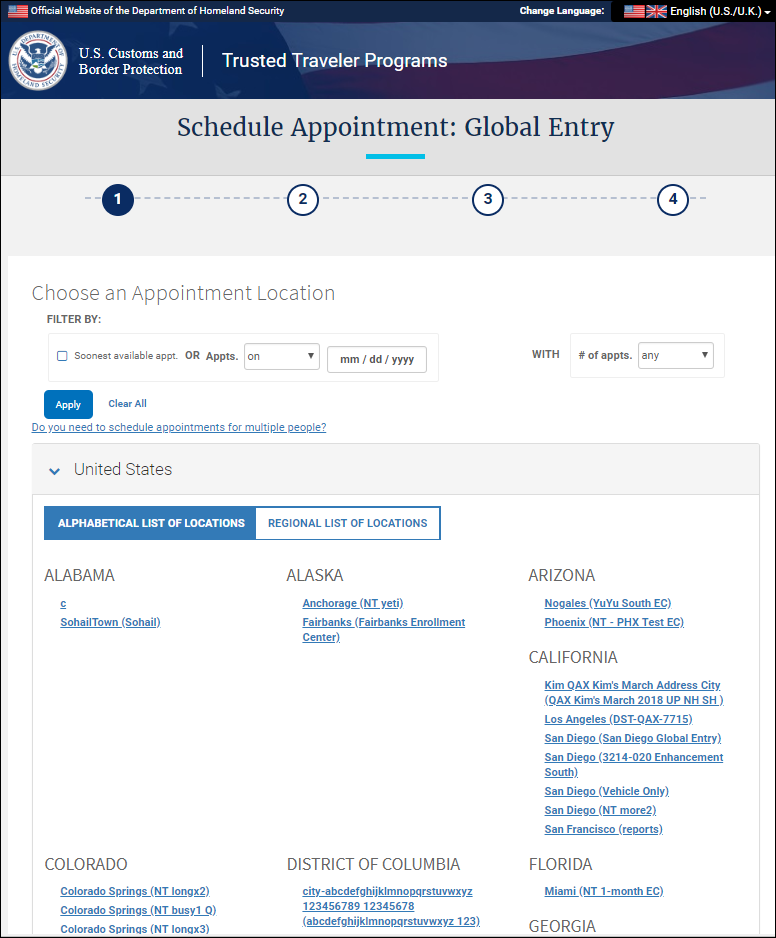Image resolution: width=776 pixels, height=938 pixels.
Task: Choose Colorado Springs (NT longx2)
Action: click(135, 891)
